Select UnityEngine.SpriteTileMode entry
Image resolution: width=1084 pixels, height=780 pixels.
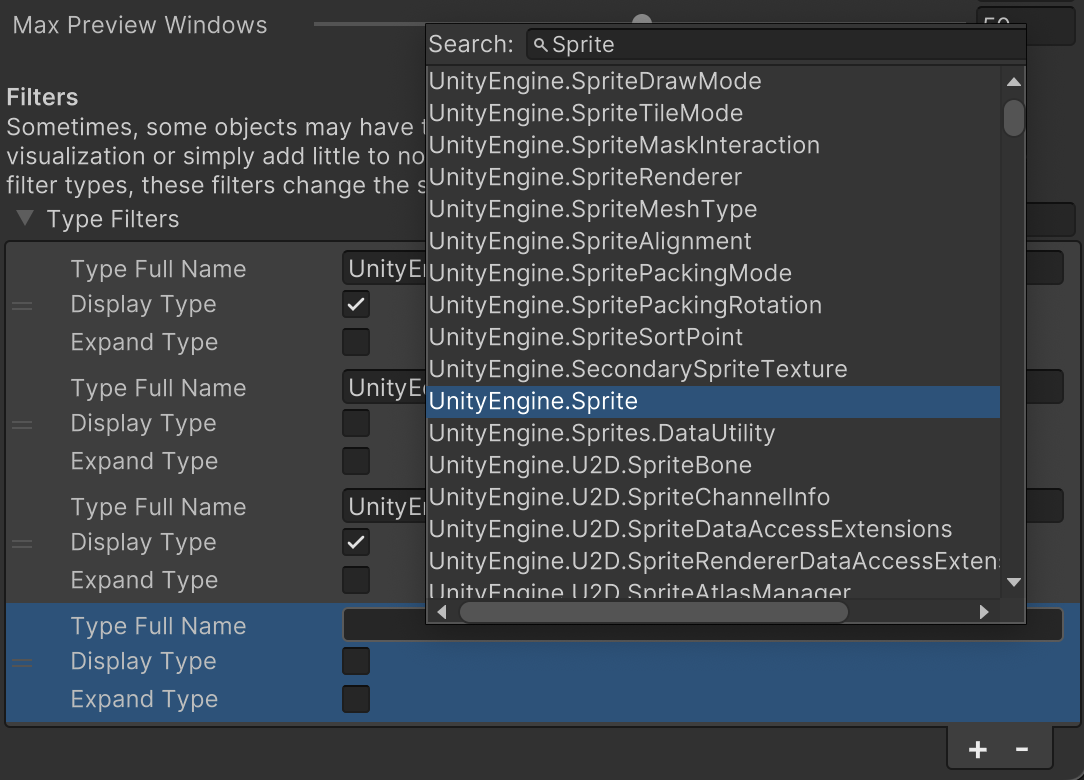[713, 113]
